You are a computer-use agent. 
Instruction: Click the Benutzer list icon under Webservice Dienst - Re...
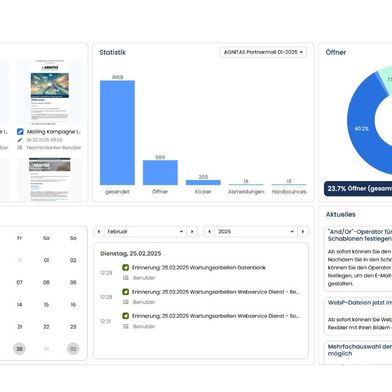[126, 302]
